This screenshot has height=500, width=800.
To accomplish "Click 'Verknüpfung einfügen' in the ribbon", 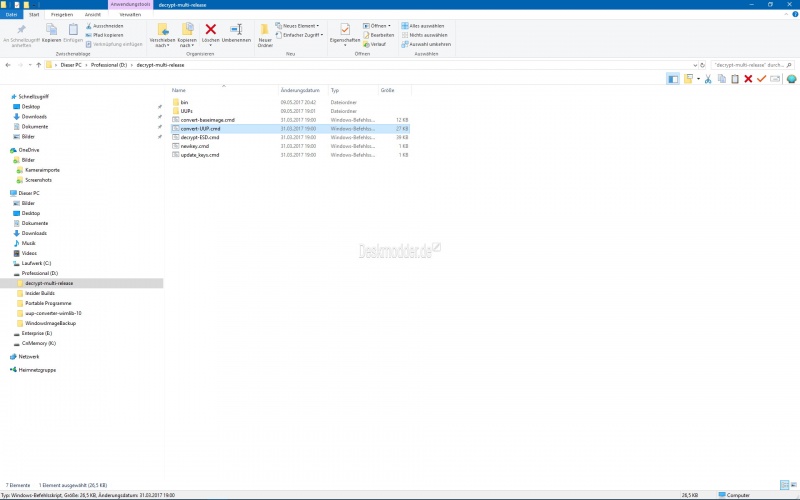I will (x=114, y=44).
